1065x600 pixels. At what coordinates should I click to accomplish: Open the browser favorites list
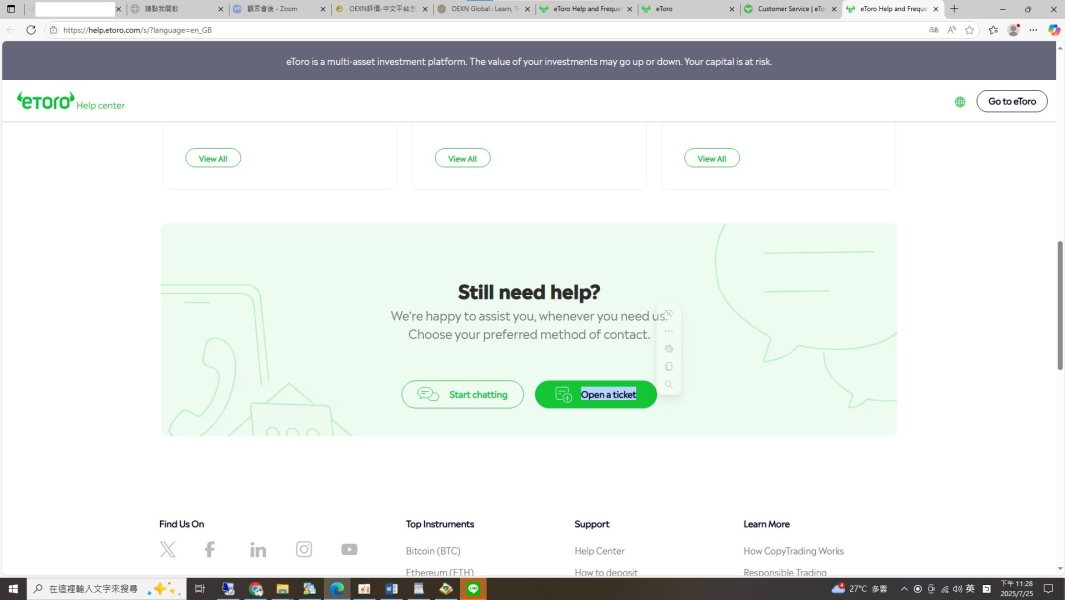pyautogui.click(x=993, y=30)
